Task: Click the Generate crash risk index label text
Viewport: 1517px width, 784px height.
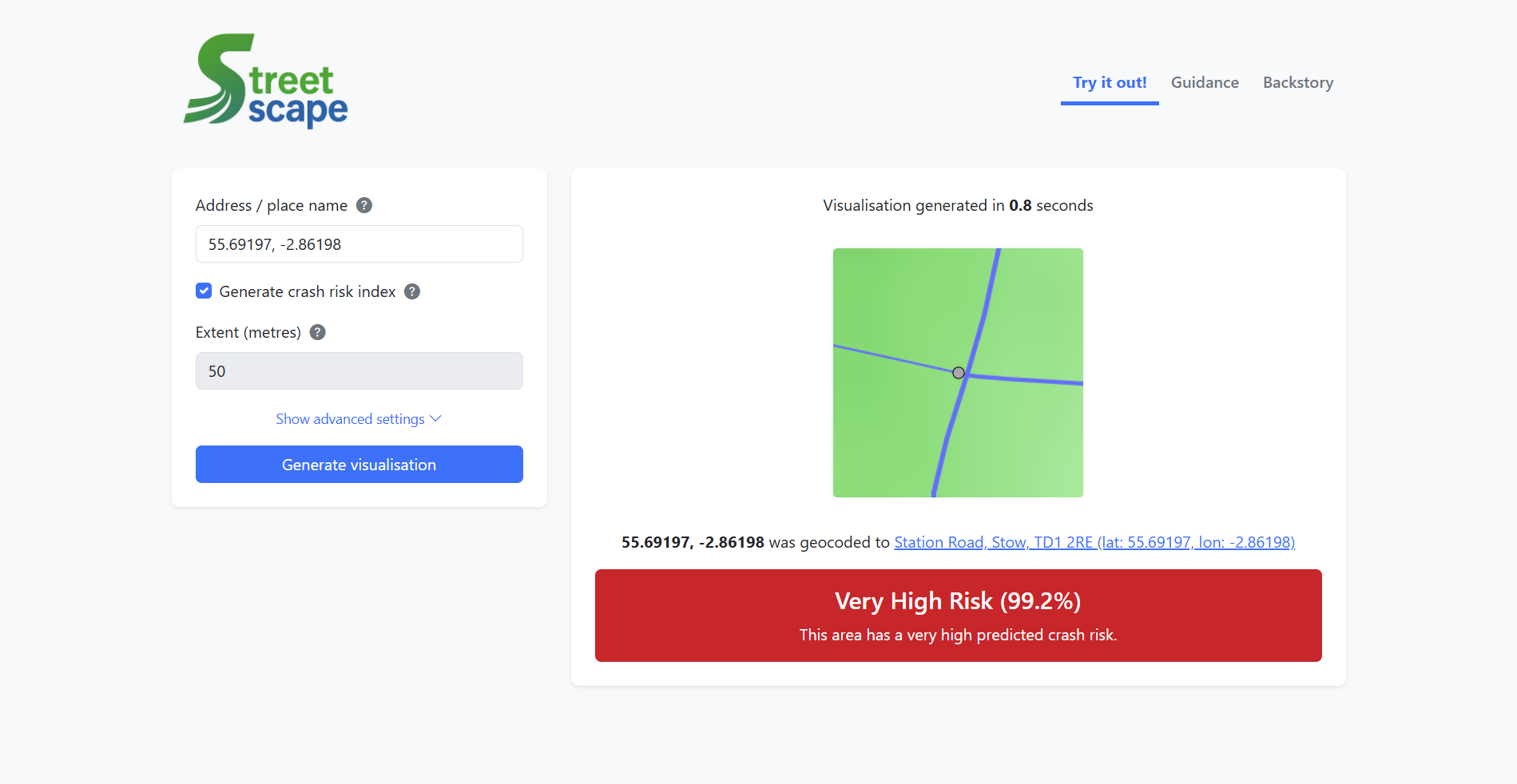Action: pyautogui.click(x=308, y=291)
